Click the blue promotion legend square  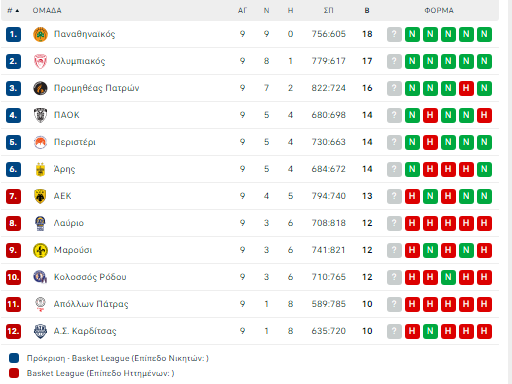coord(14,358)
